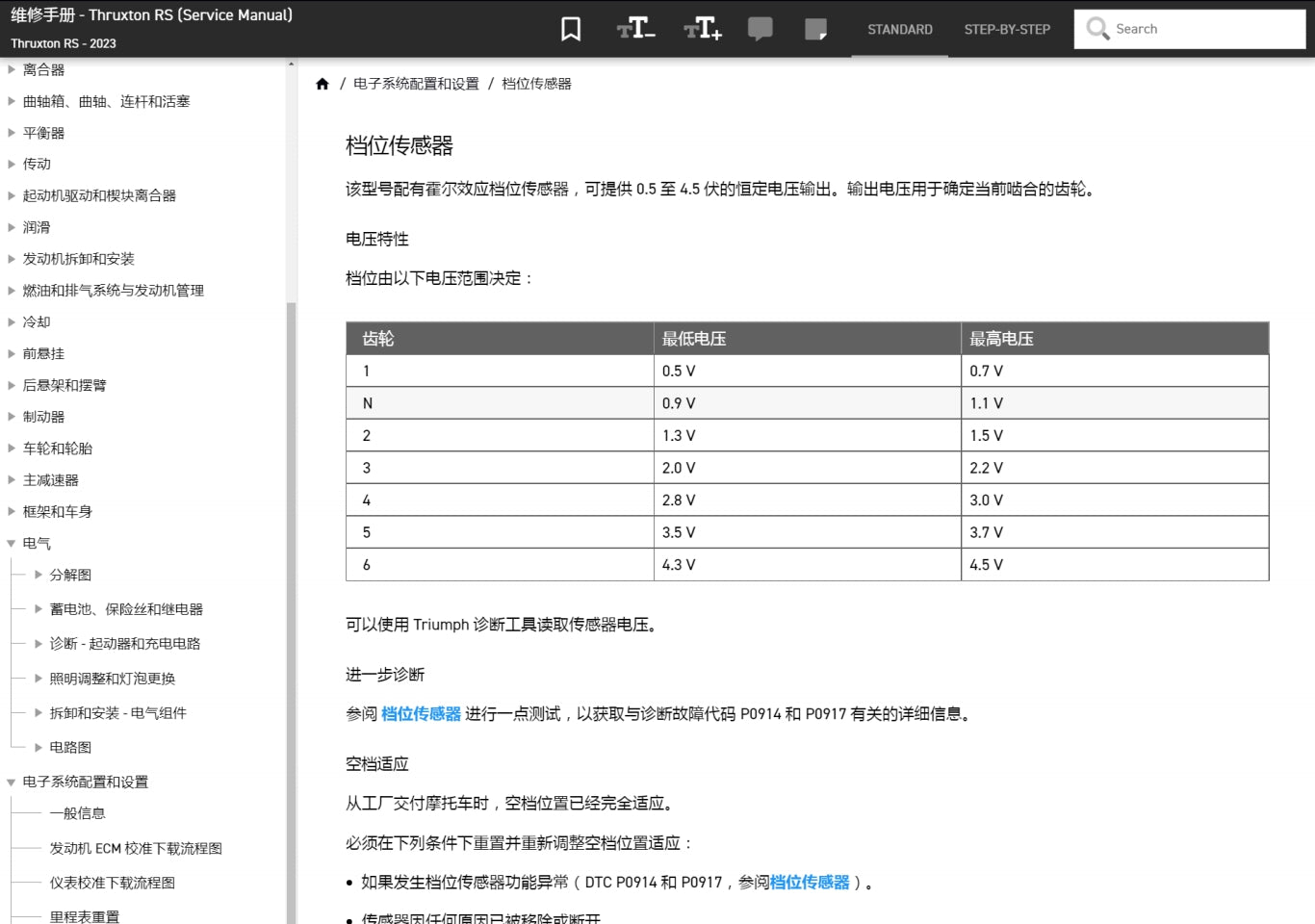Expand the 离合器 section in the sidebar

12,68
